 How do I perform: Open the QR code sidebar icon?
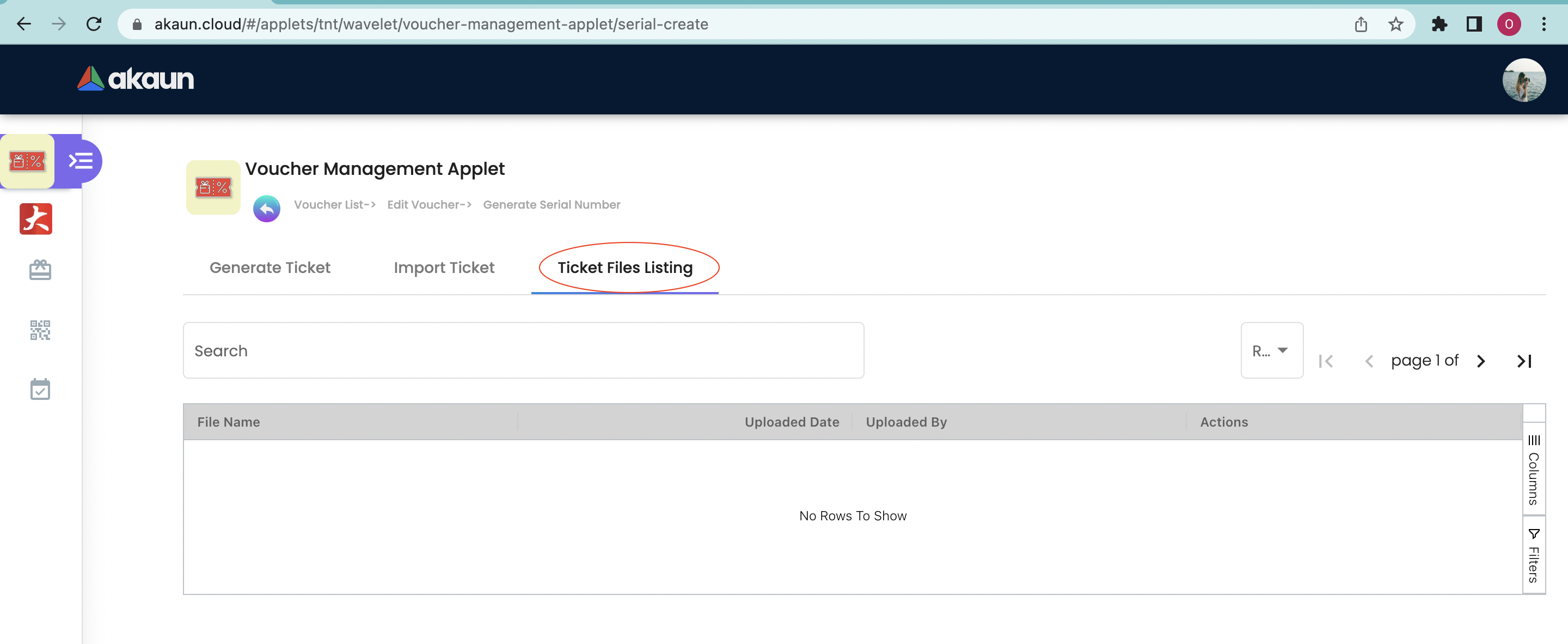point(40,330)
